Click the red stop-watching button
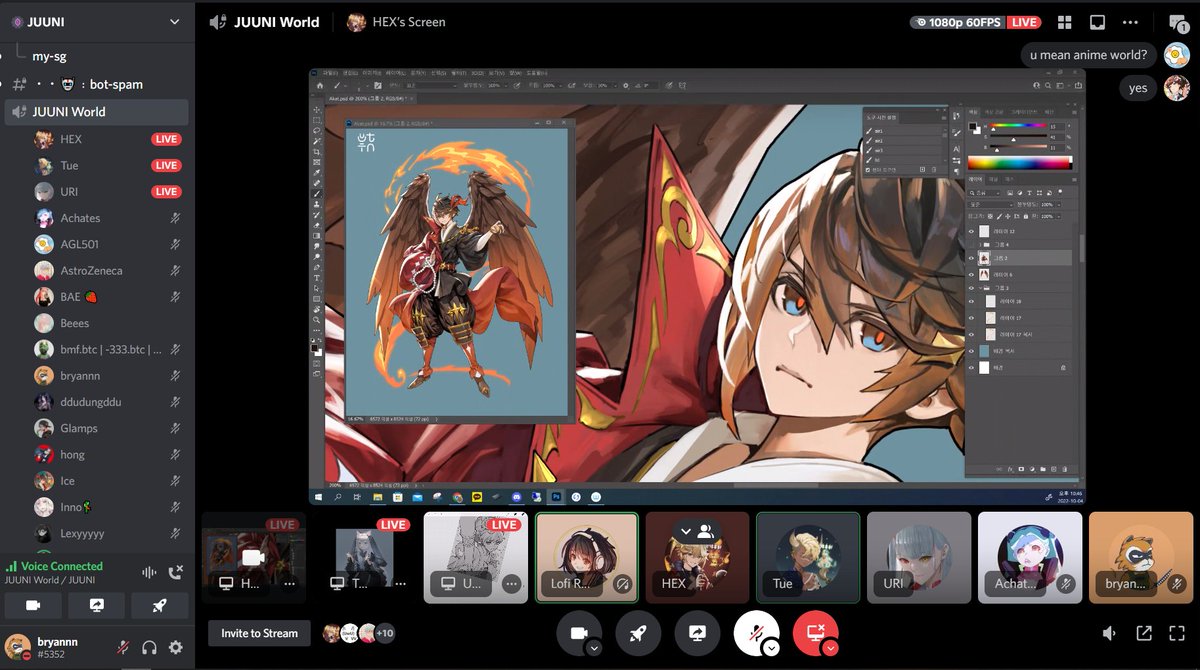This screenshot has width=1200, height=670. click(815, 633)
